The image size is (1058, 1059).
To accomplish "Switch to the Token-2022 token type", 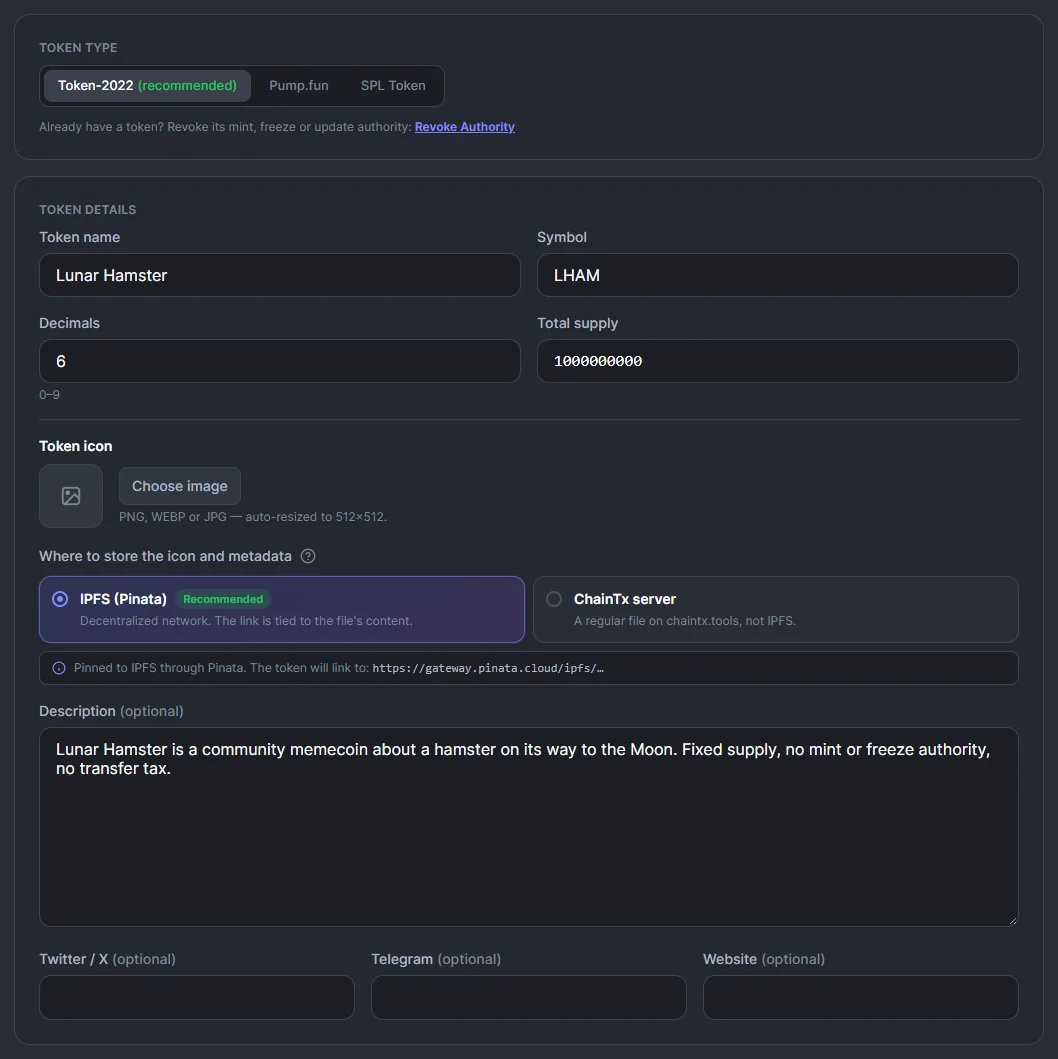I will [147, 86].
